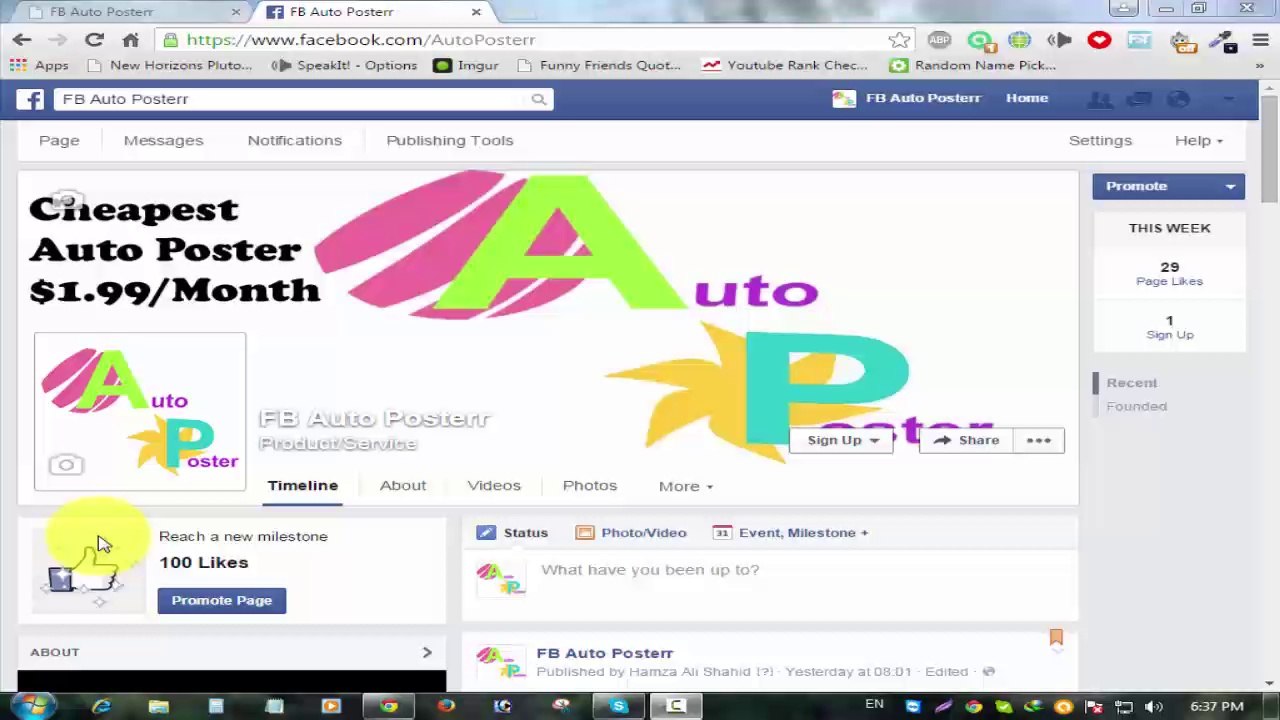
Task: Select the Page tab in admin bar
Action: coord(59,141)
